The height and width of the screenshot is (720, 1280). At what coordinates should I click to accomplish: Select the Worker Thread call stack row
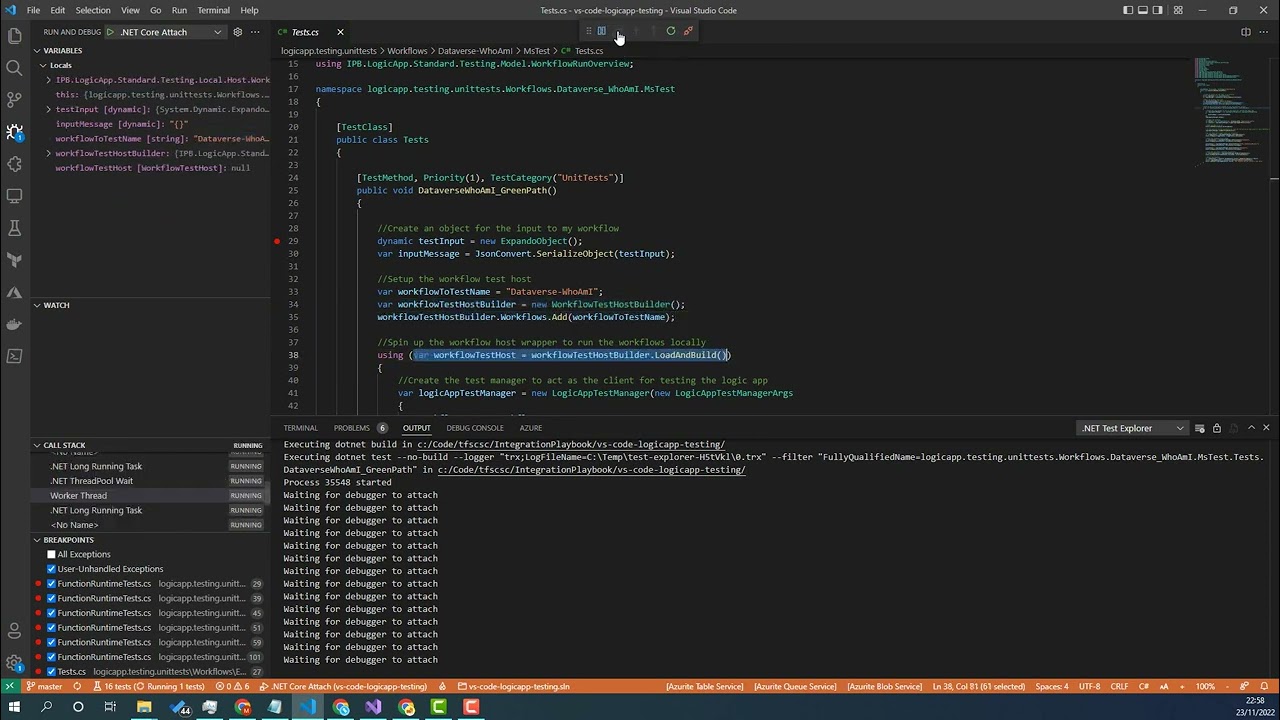pos(150,496)
